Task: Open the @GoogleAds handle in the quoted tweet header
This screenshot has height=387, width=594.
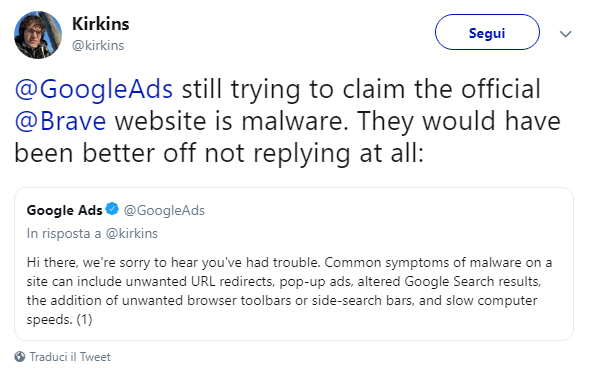Action: 164,210
